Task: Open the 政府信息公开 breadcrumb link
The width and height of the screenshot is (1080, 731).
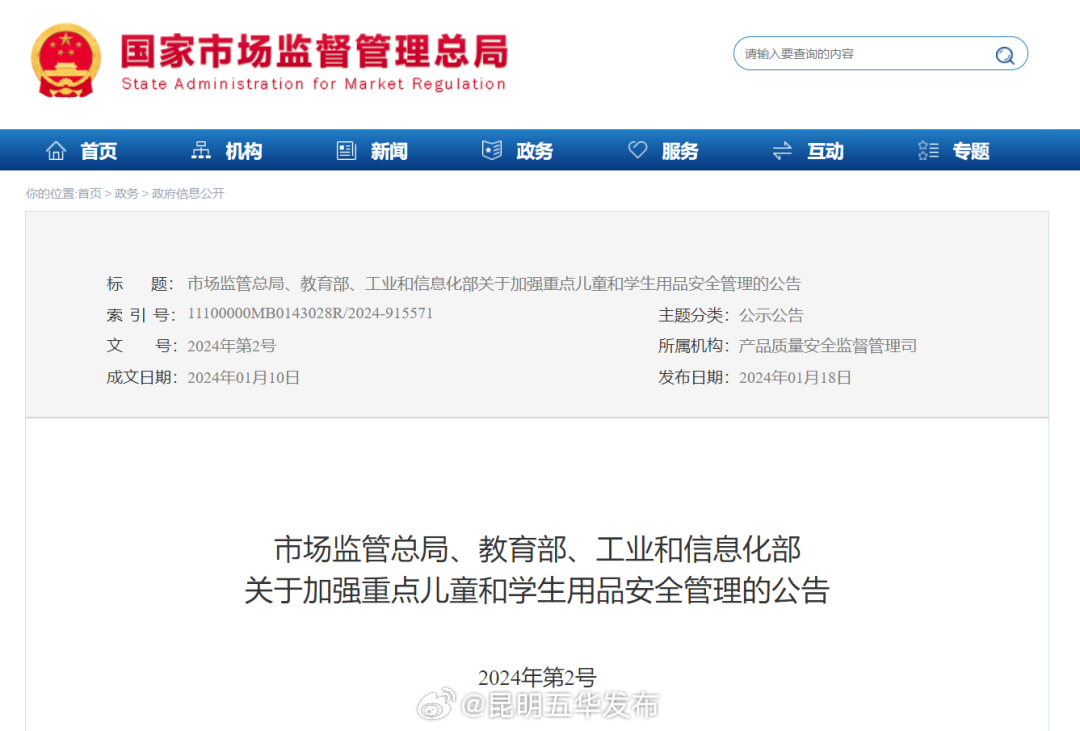Action: tap(185, 193)
